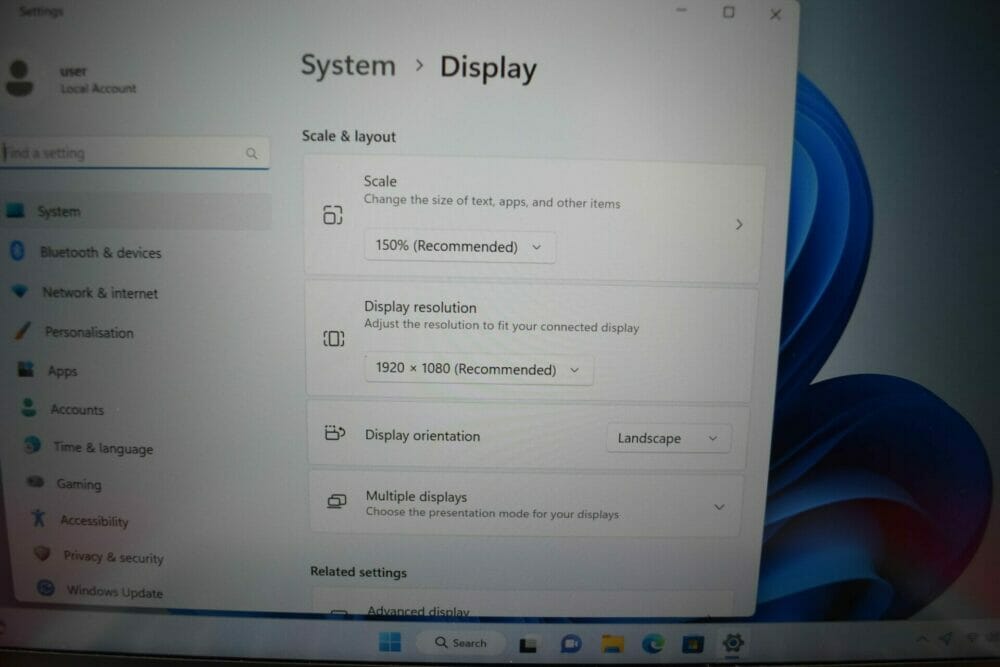Open the Chat app on taskbar

point(571,644)
